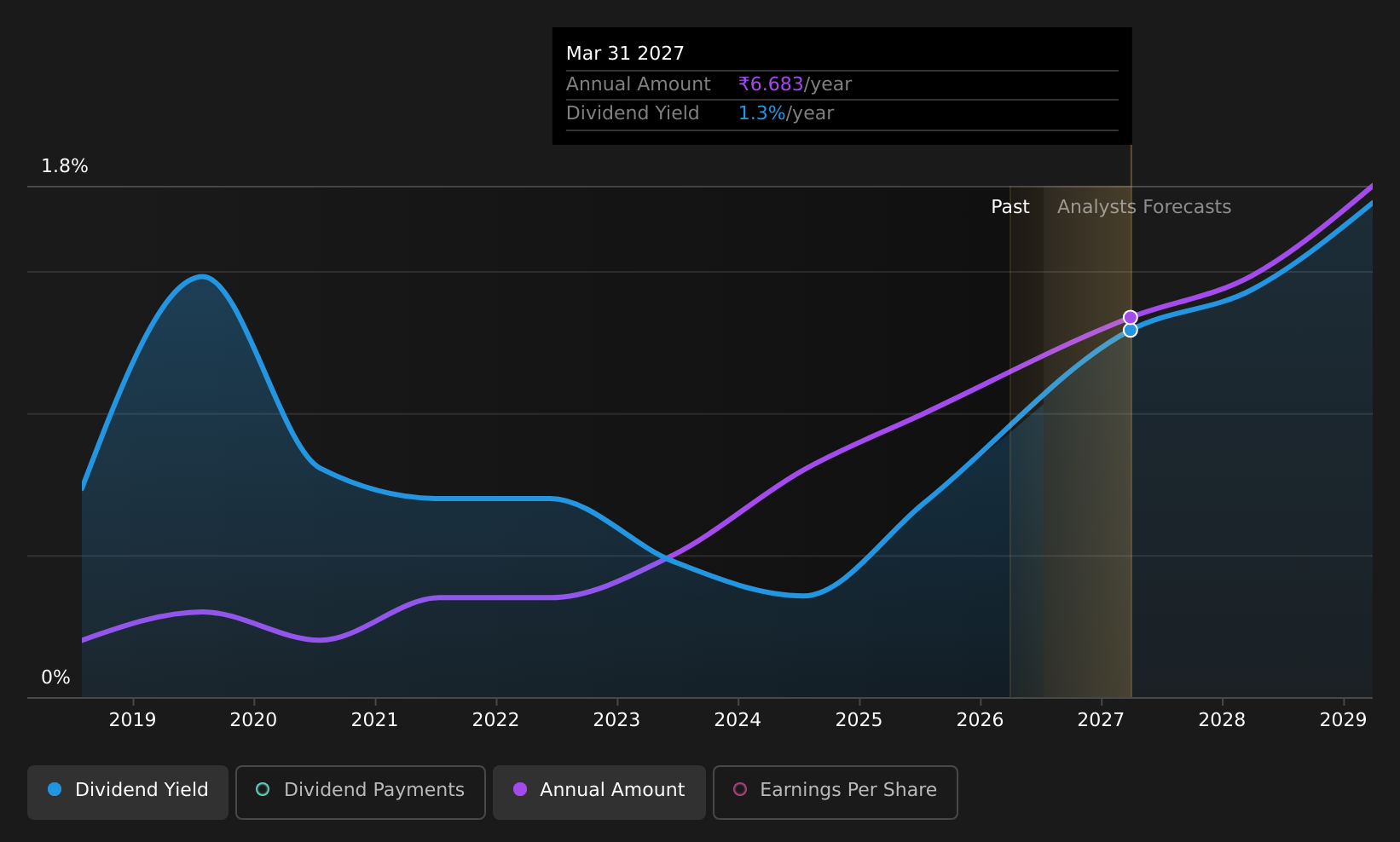The image size is (1400, 842).
Task: Toggle the Dividend Yield legend series
Action: point(128,792)
